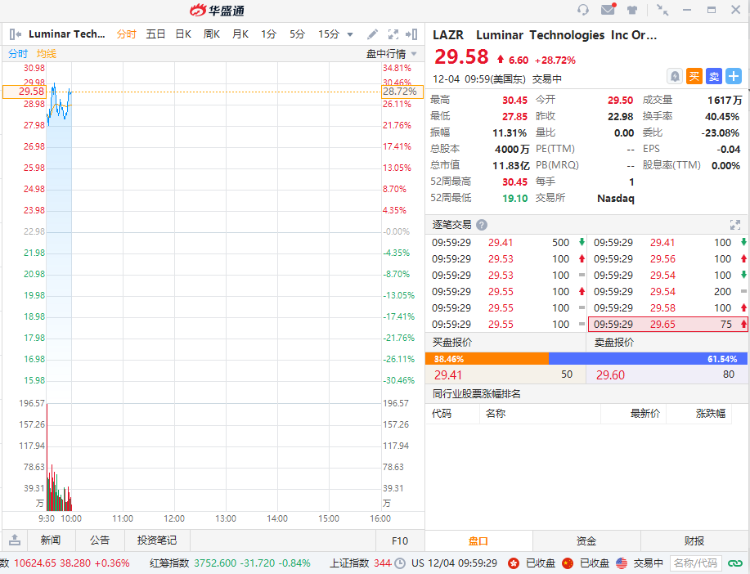Click the shrink window arrows icon

pos(662,10)
